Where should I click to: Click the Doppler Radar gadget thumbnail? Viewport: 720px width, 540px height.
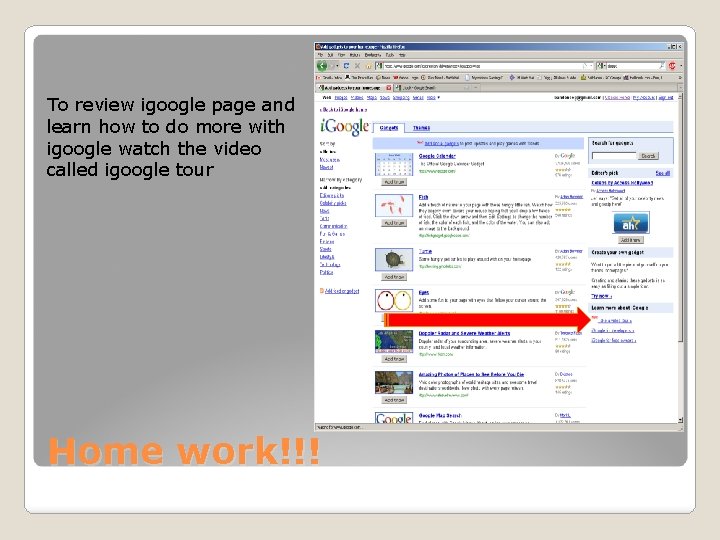(394, 341)
